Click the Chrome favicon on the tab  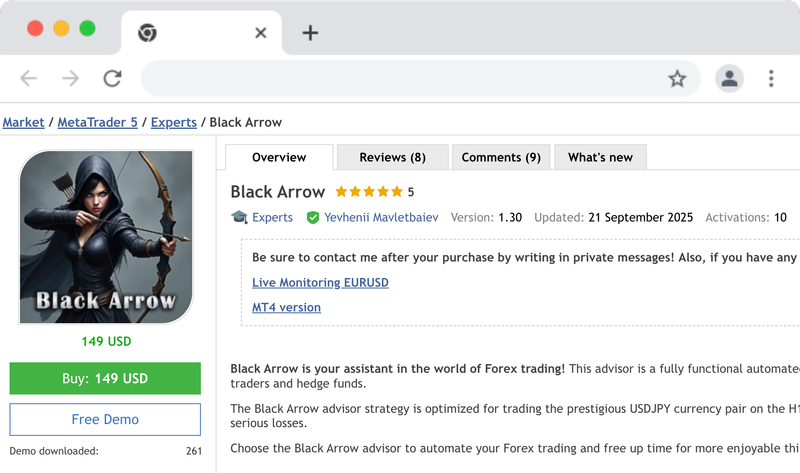pos(147,33)
